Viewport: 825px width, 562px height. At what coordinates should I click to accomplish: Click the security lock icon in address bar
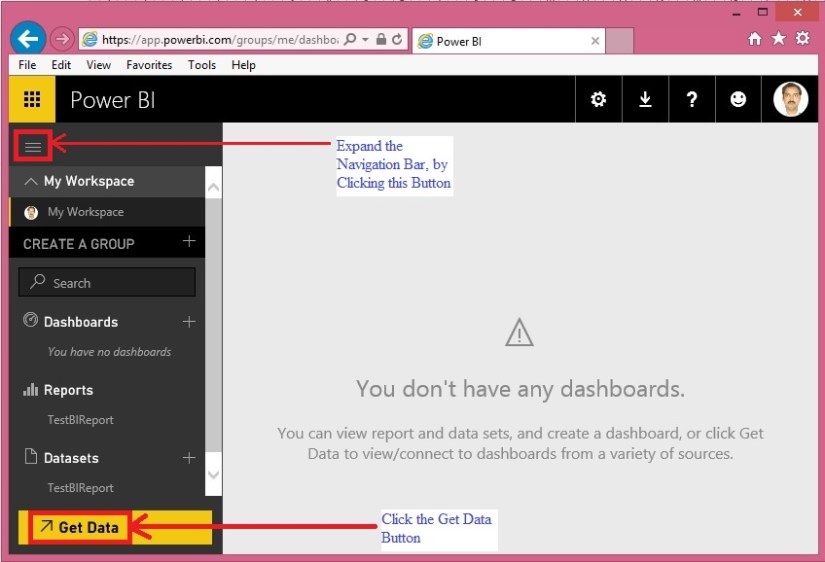pyautogui.click(x=381, y=39)
